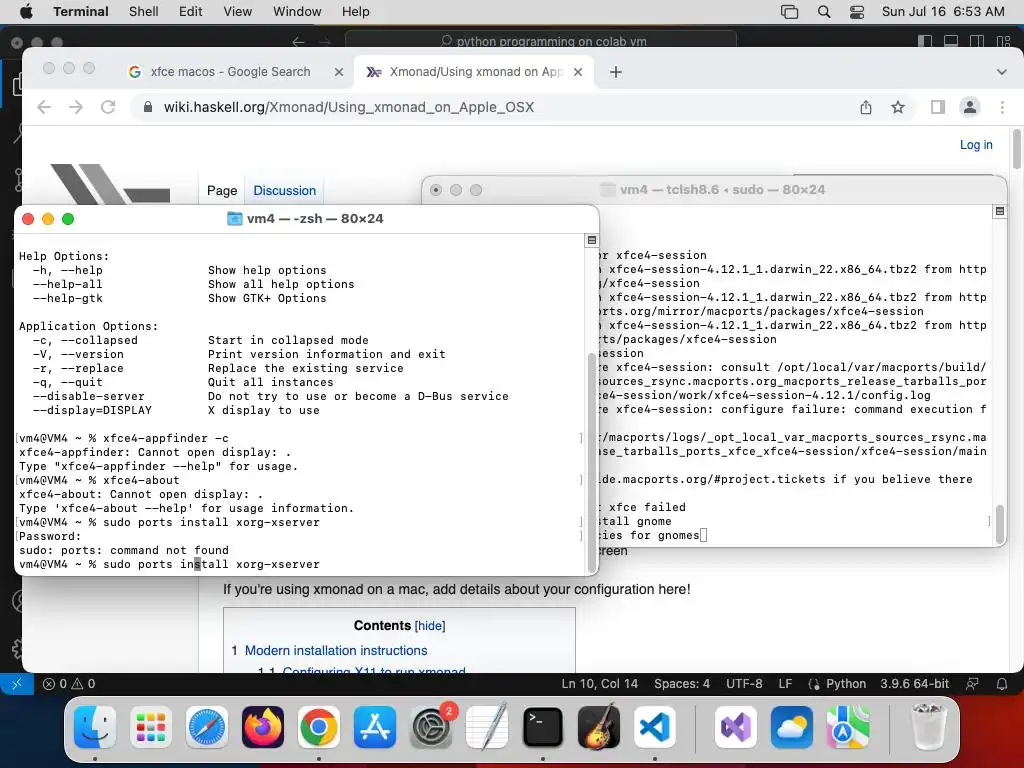Click the LF end-of-line indicator
The image size is (1024, 768).
click(x=785, y=684)
